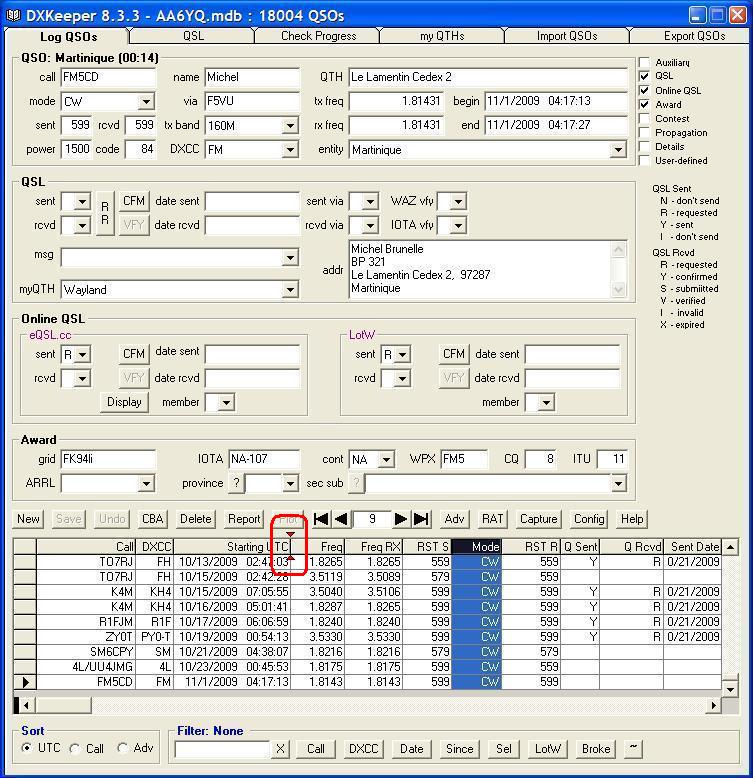Open the DXCC prefix dropdown
Image resolution: width=753 pixels, height=778 pixels.
290,149
